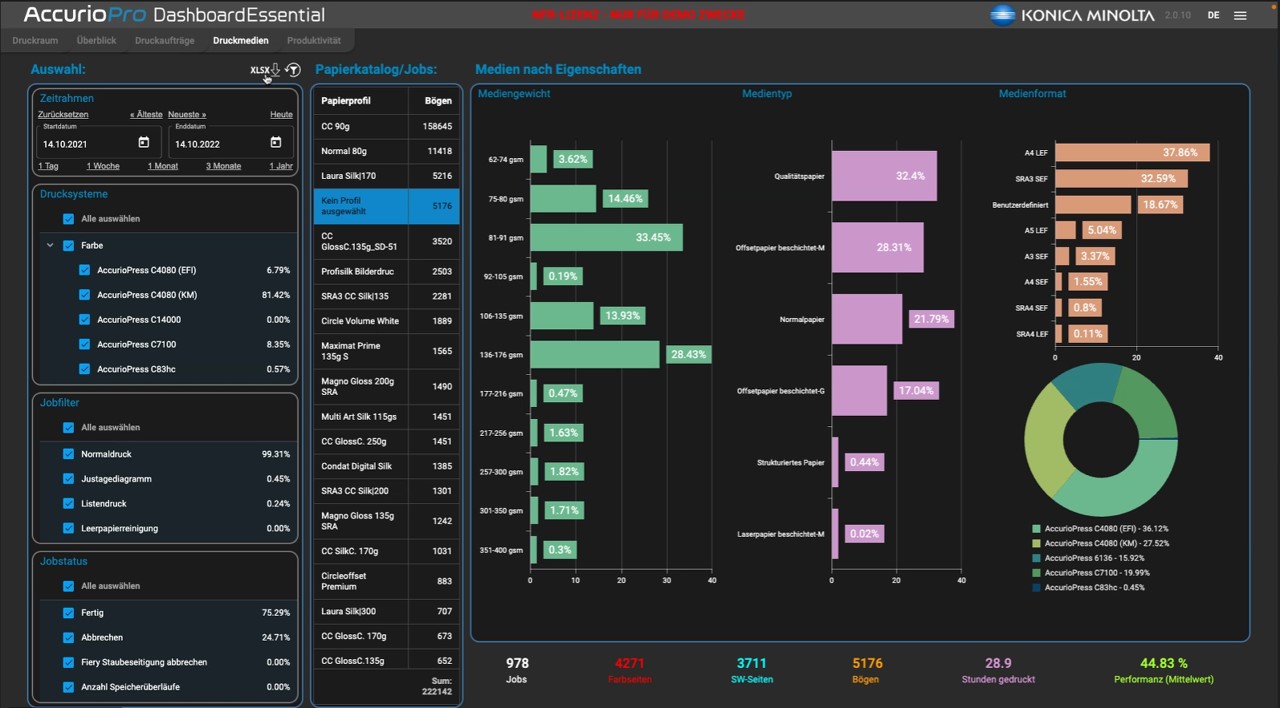The width and height of the screenshot is (1280, 708).
Task: Select the Druckmedien tab
Action: coord(241,41)
